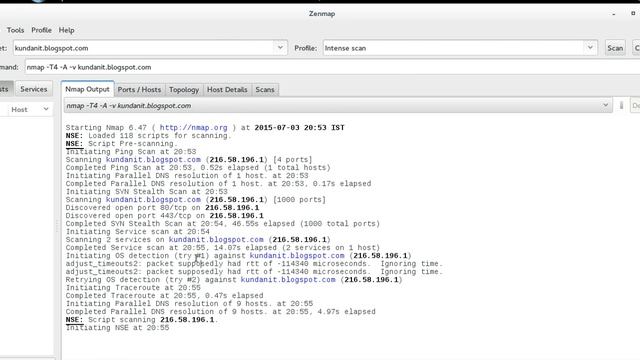Open the Host Details tab
This screenshot has width=640, height=360.
(227, 89)
